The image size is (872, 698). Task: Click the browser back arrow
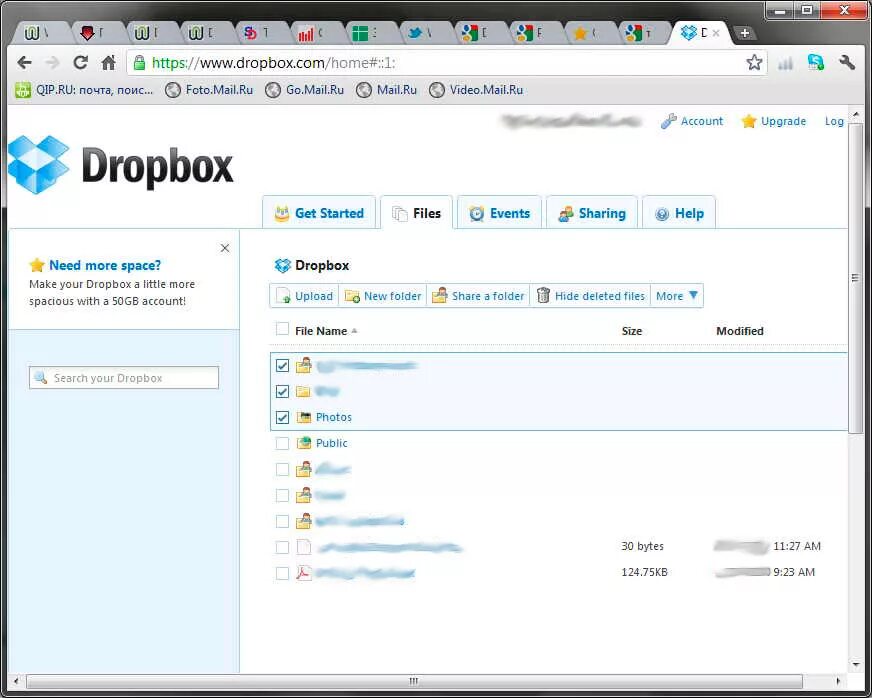tap(24, 63)
